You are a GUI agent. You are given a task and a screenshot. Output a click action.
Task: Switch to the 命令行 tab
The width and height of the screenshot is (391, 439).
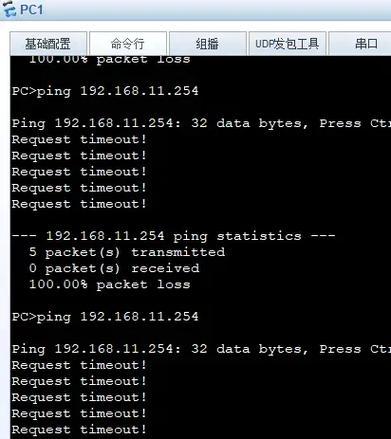point(128,44)
